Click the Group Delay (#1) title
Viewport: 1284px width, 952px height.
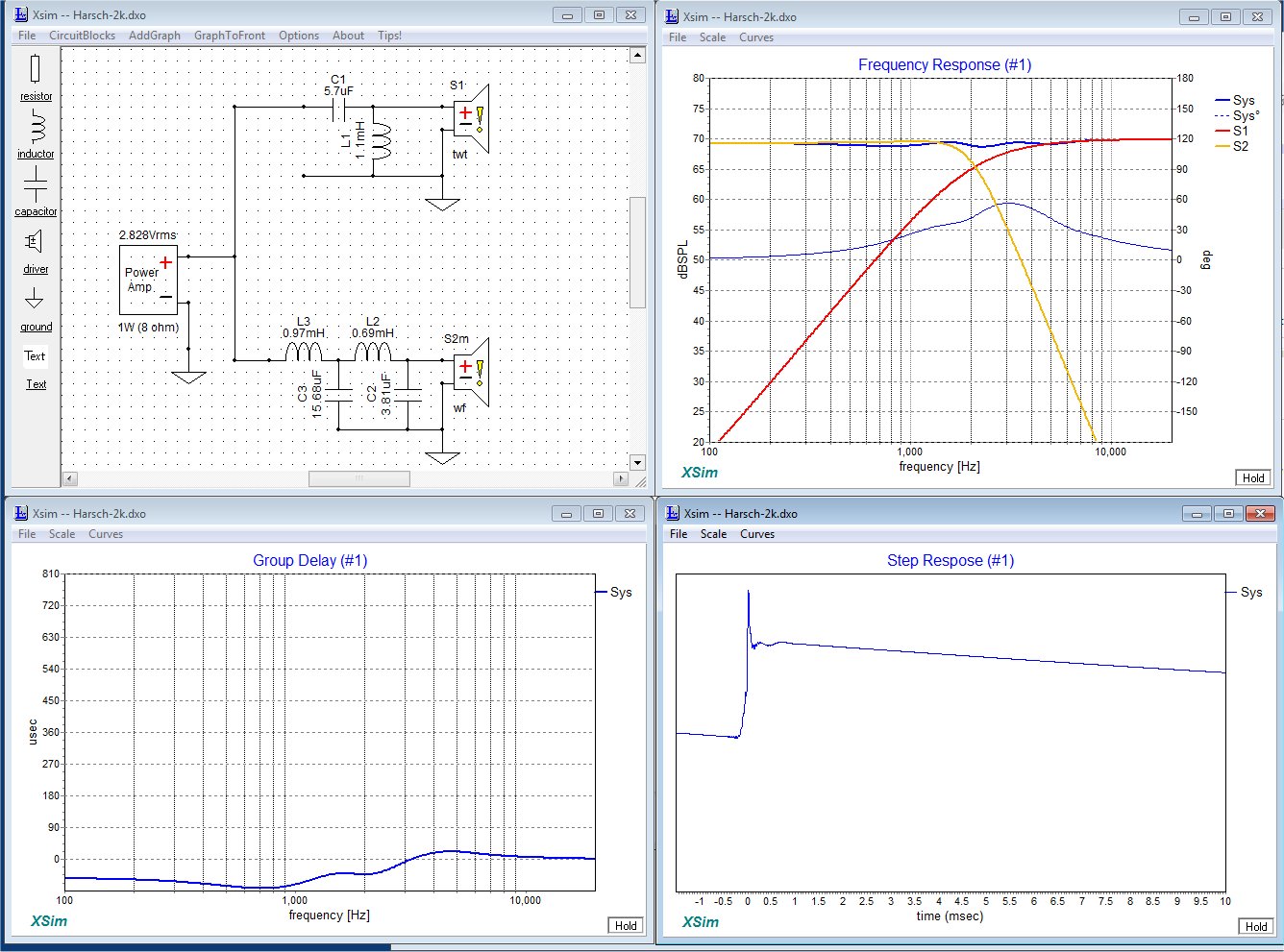[x=309, y=560]
